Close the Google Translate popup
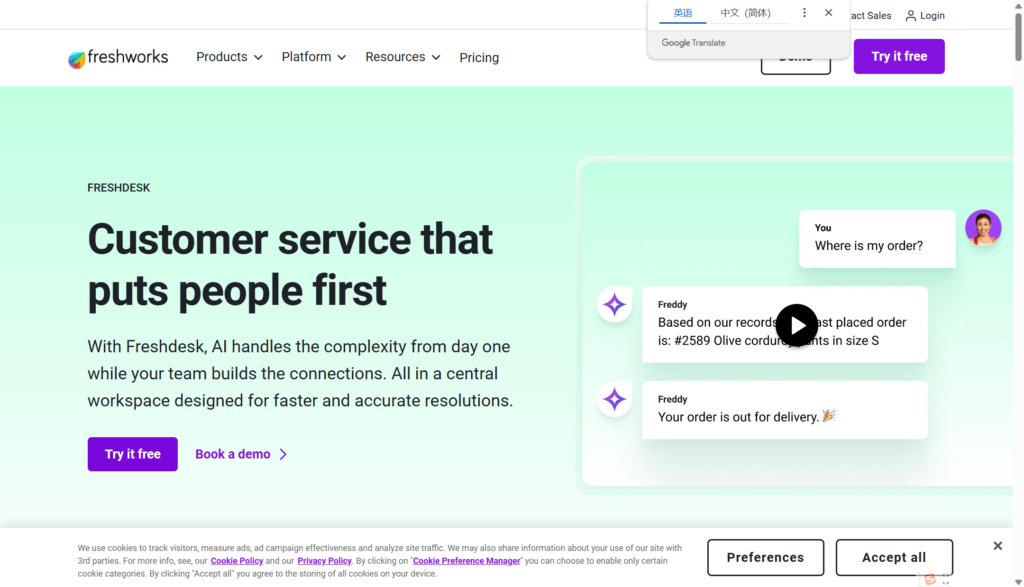Image resolution: width=1024 pixels, height=587 pixels. click(x=828, y=13)
